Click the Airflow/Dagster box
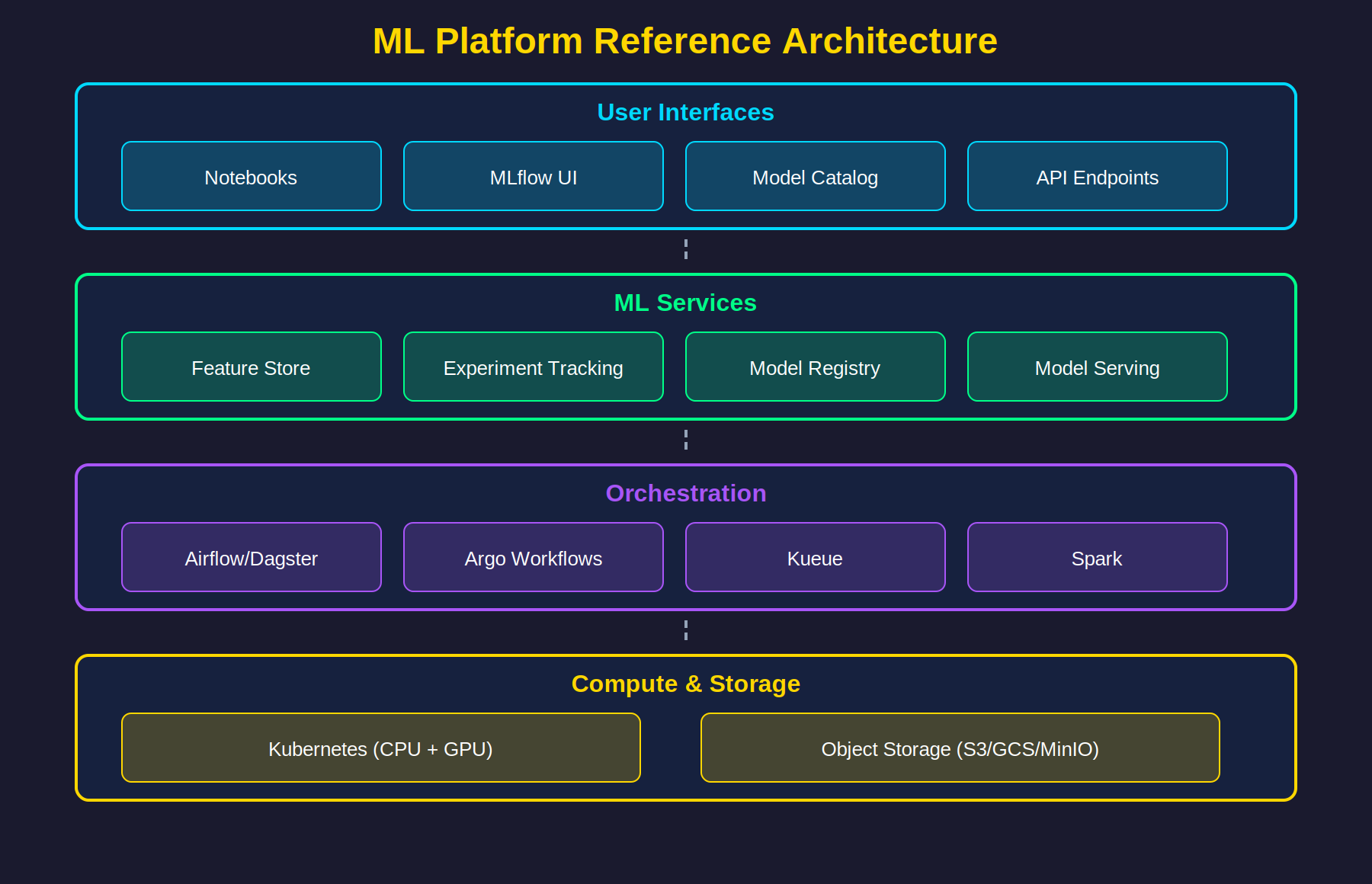 251,557
